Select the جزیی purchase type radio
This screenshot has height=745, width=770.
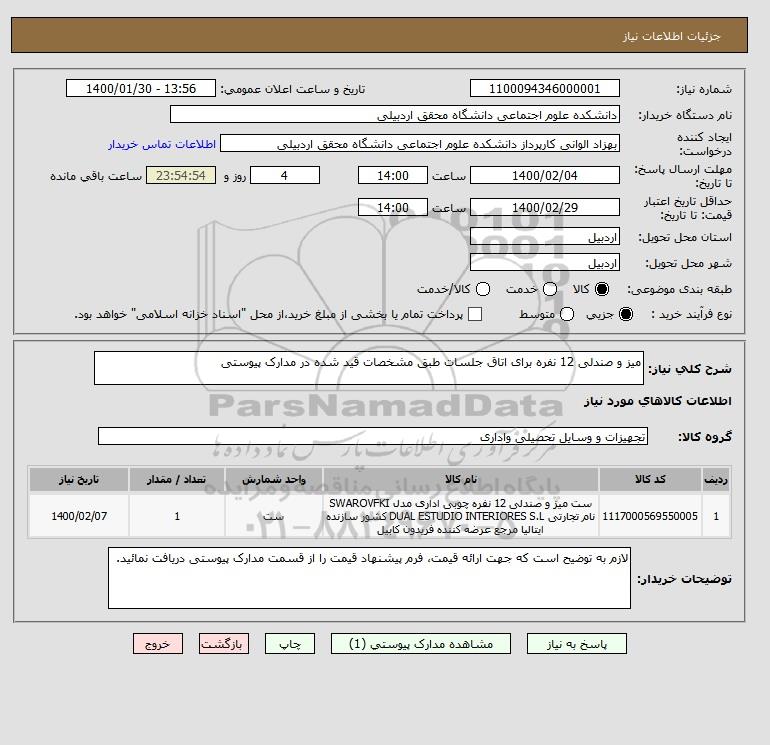click(626, 314)
